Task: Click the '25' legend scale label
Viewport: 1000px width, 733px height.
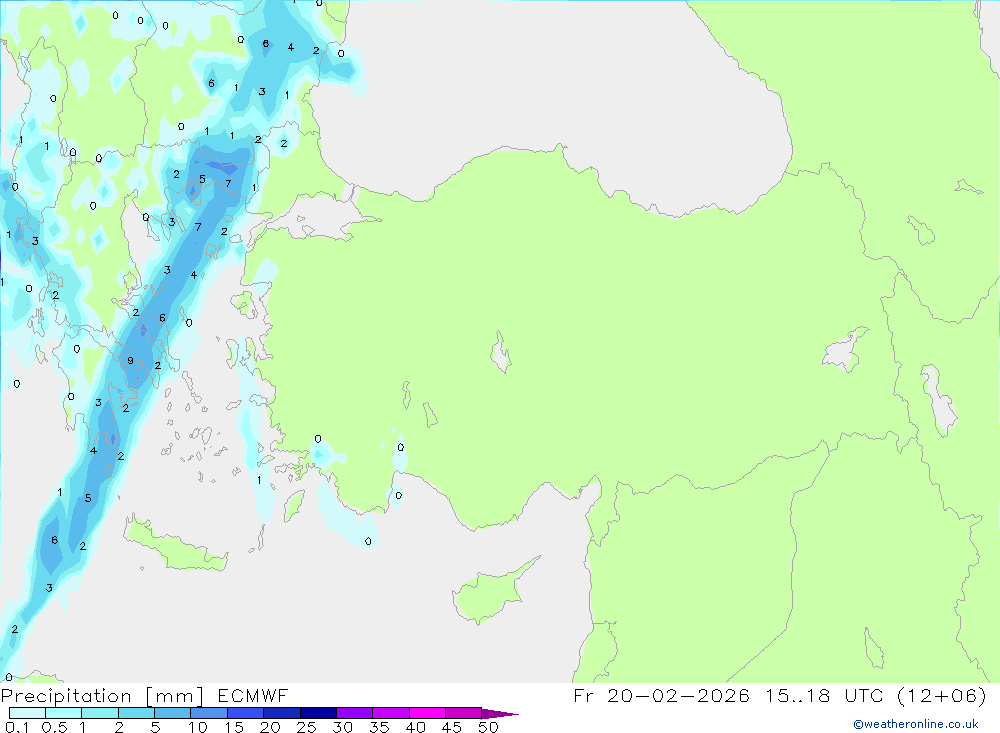Action: pyautogui.click(x=307, y=727)
